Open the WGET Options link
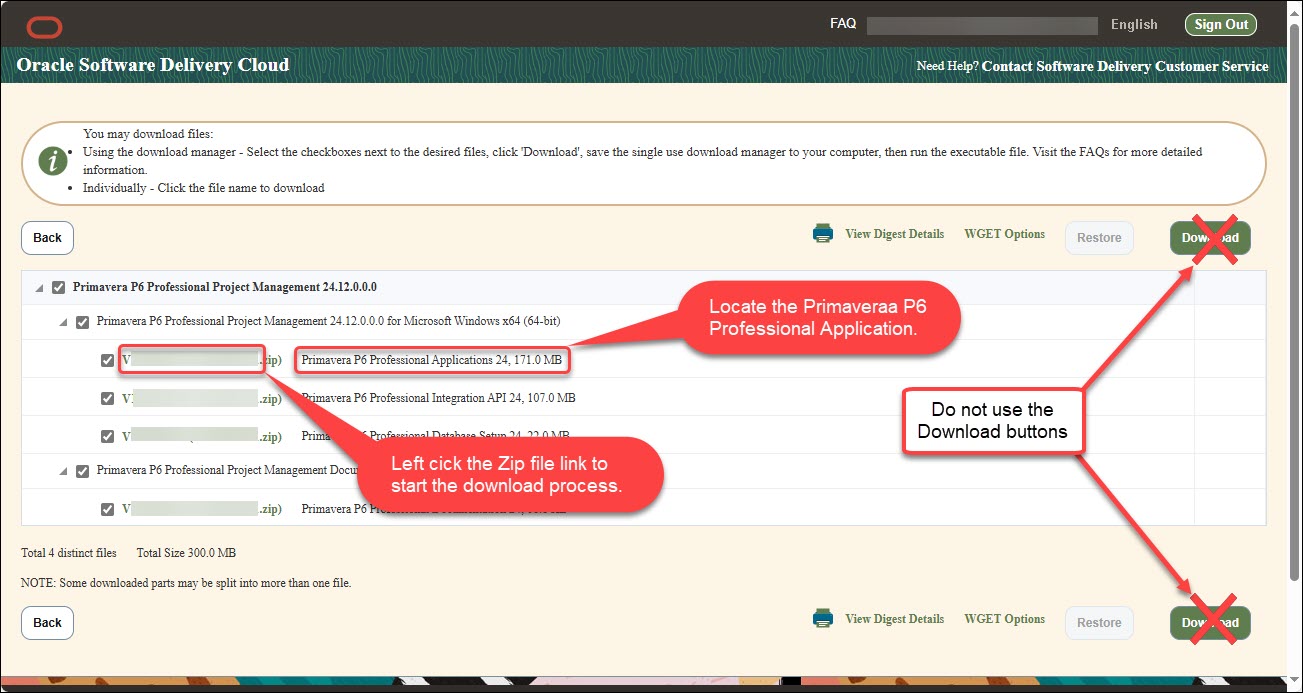The width and height of the screenshot is (1303, 693). 1004,233
